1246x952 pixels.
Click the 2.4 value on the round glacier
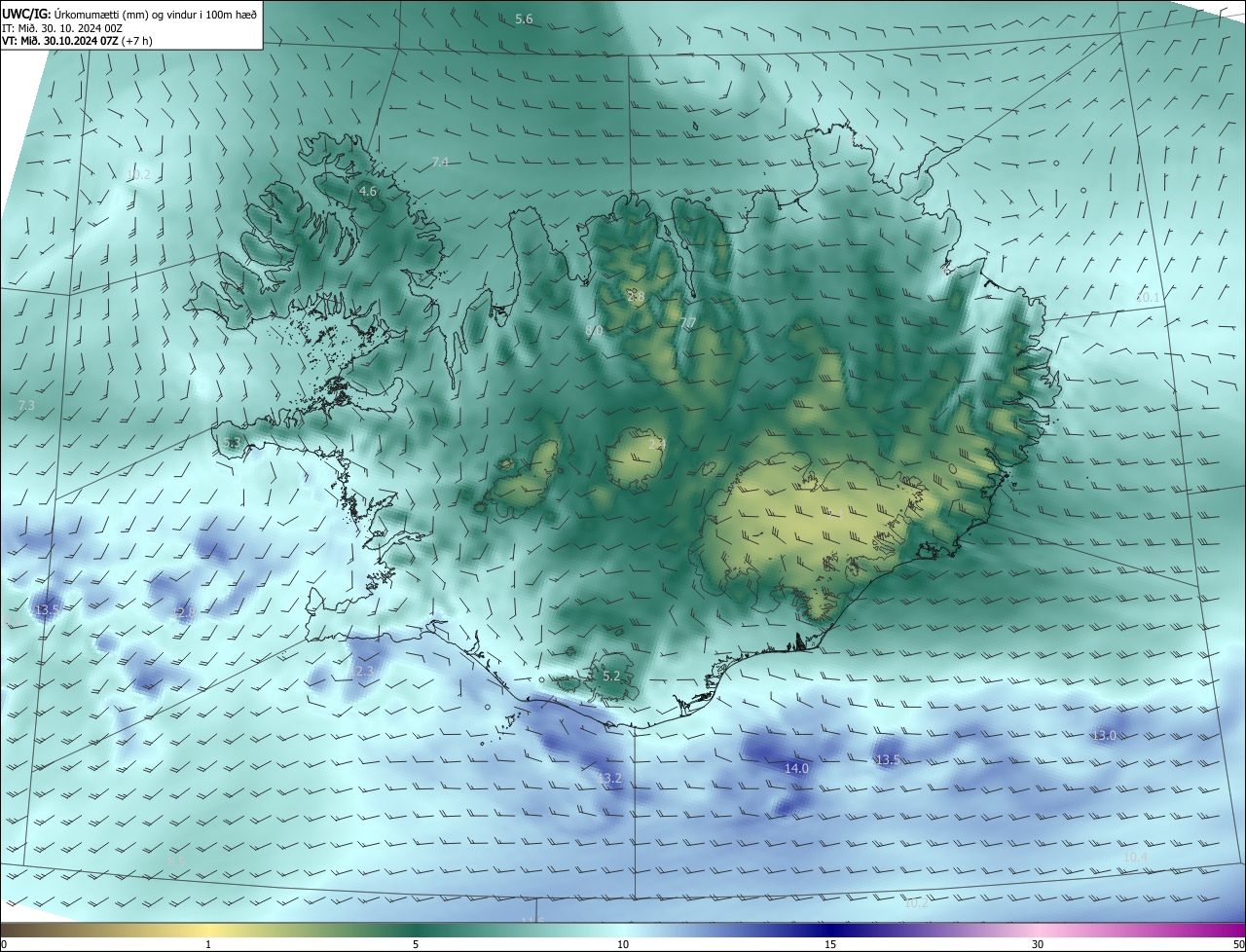(656, 444)
